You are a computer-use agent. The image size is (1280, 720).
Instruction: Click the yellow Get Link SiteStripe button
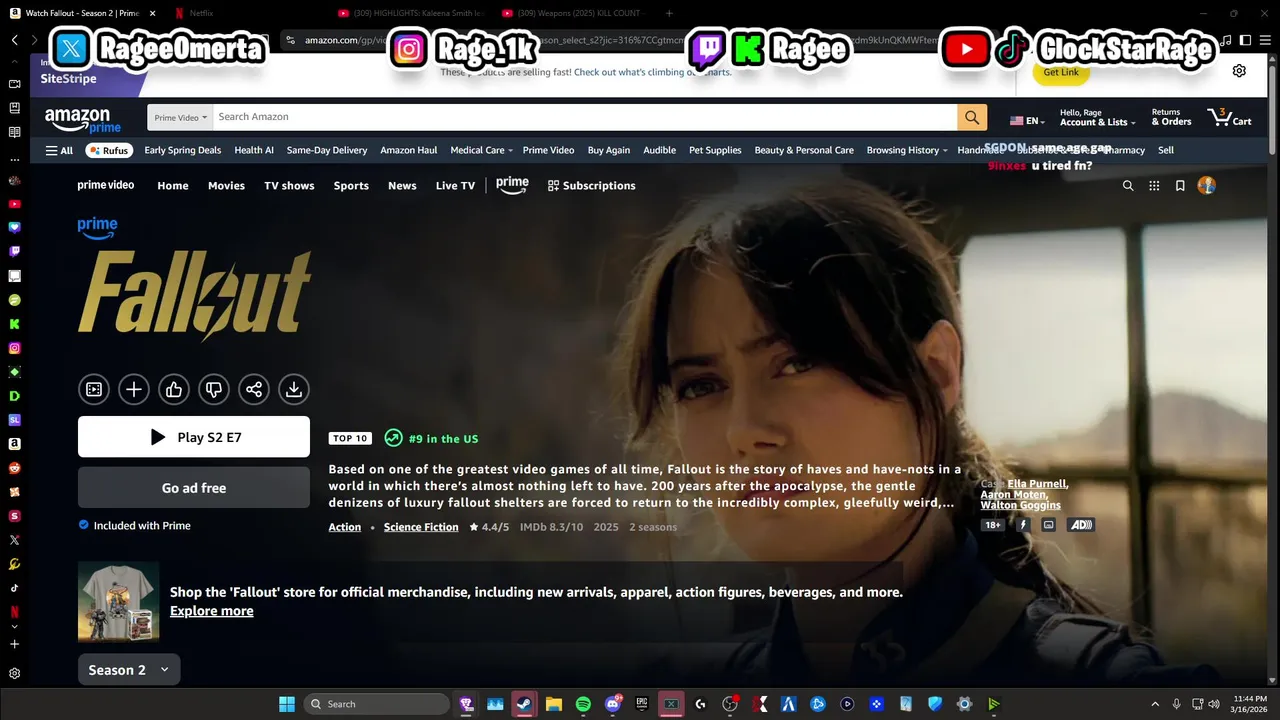point(1061,72)
